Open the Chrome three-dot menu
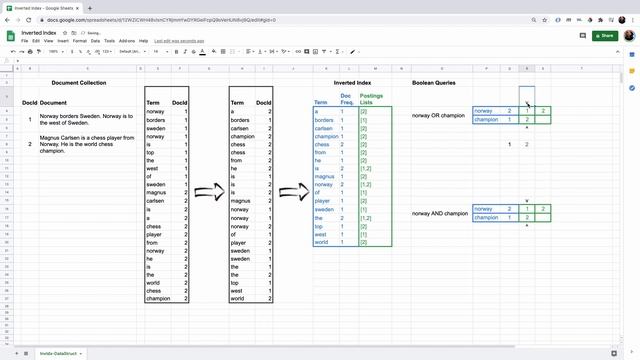 633,20
